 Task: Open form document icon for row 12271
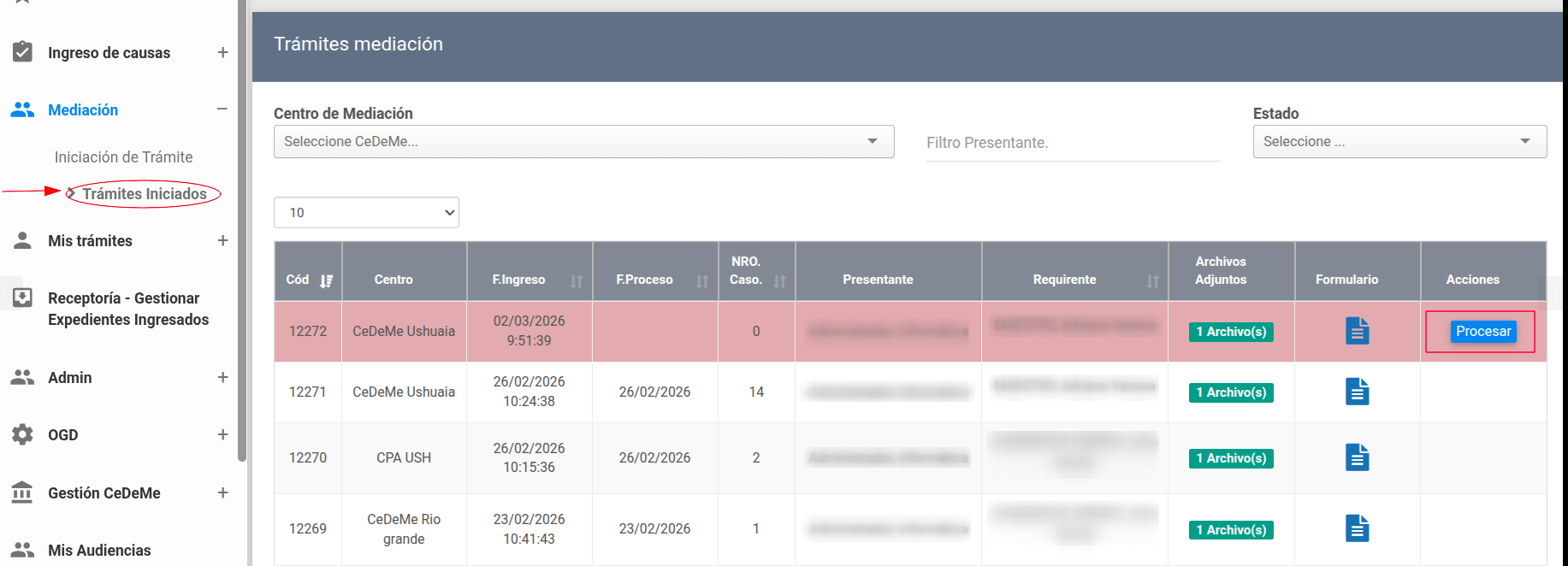point(1357,392)
